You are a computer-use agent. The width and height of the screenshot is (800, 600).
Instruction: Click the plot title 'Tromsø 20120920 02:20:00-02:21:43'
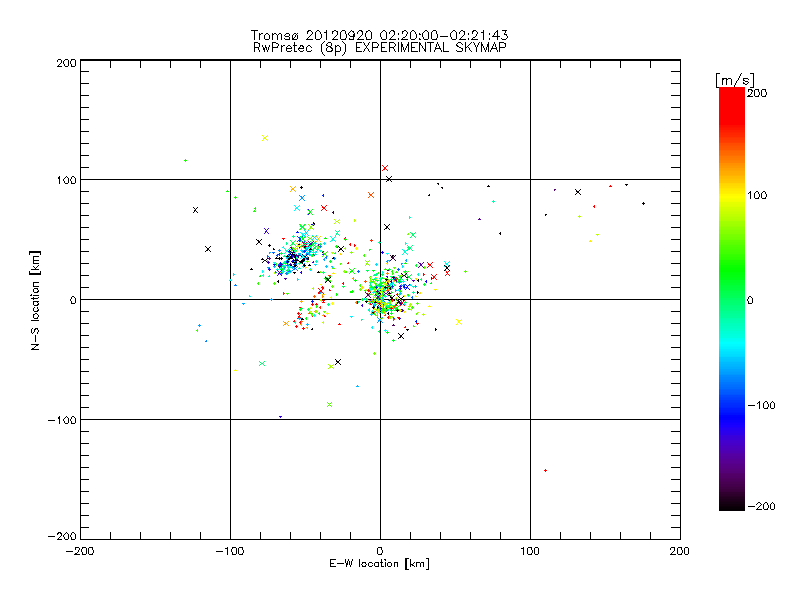pos(380,35)
